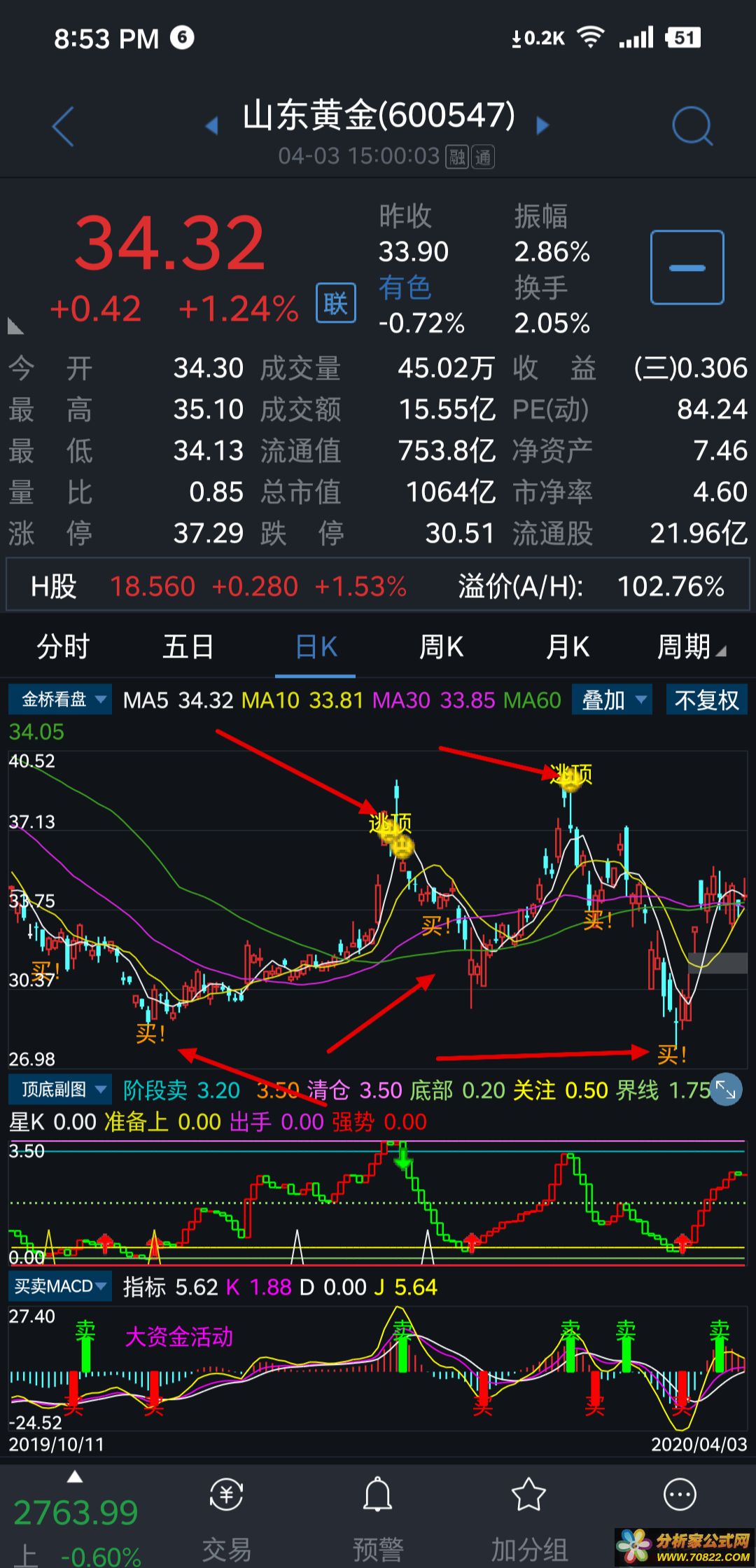Tap the back arrow icon
This screenshot has width=756, height=1568.
pyautogui.click(x=64, y=127)
